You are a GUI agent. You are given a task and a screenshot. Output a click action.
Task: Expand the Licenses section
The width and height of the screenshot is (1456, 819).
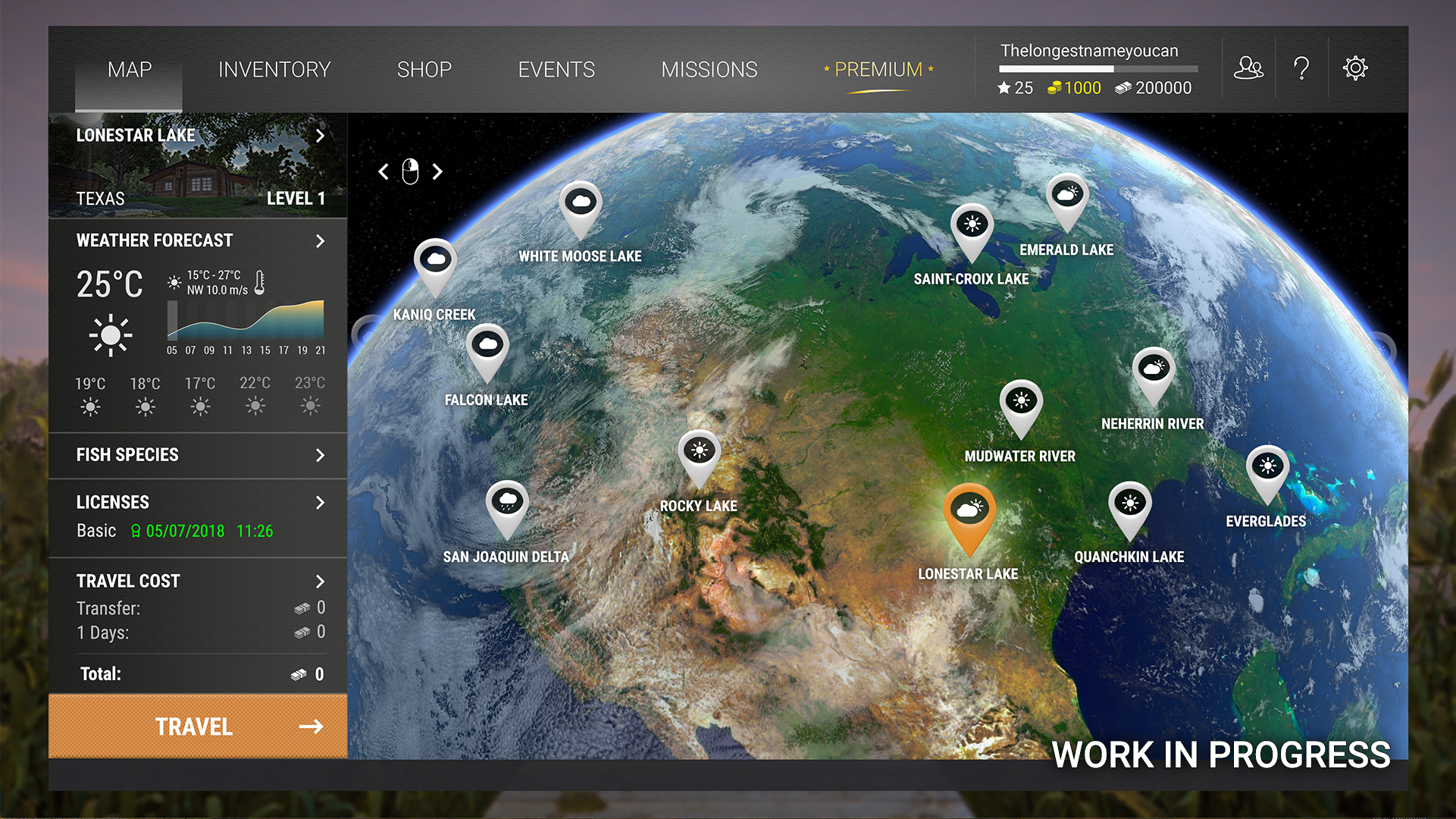tap(320, 503)
